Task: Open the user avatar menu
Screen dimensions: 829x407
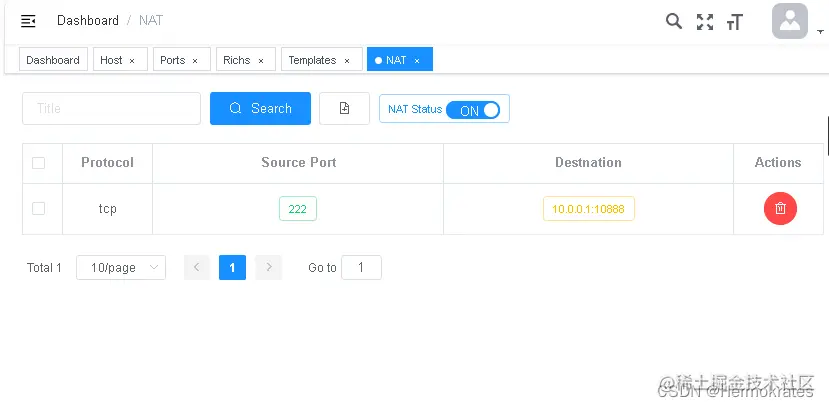Action: coord(790,21)
